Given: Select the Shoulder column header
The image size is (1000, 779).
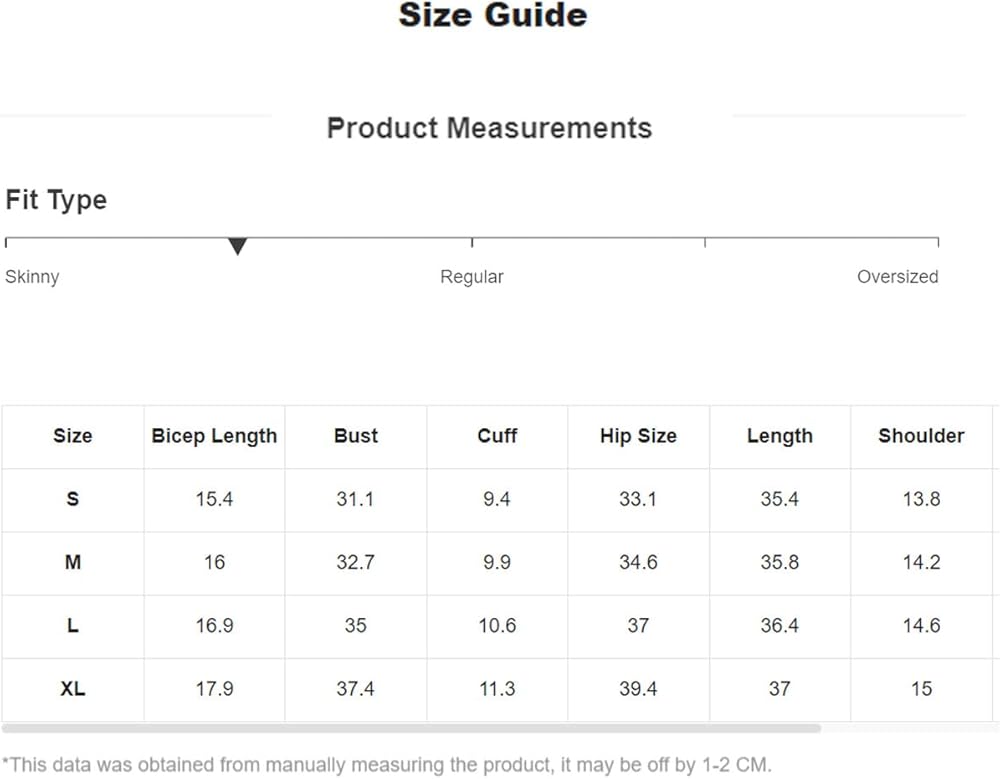Looking at the screenshot, I should click(921, 436).
